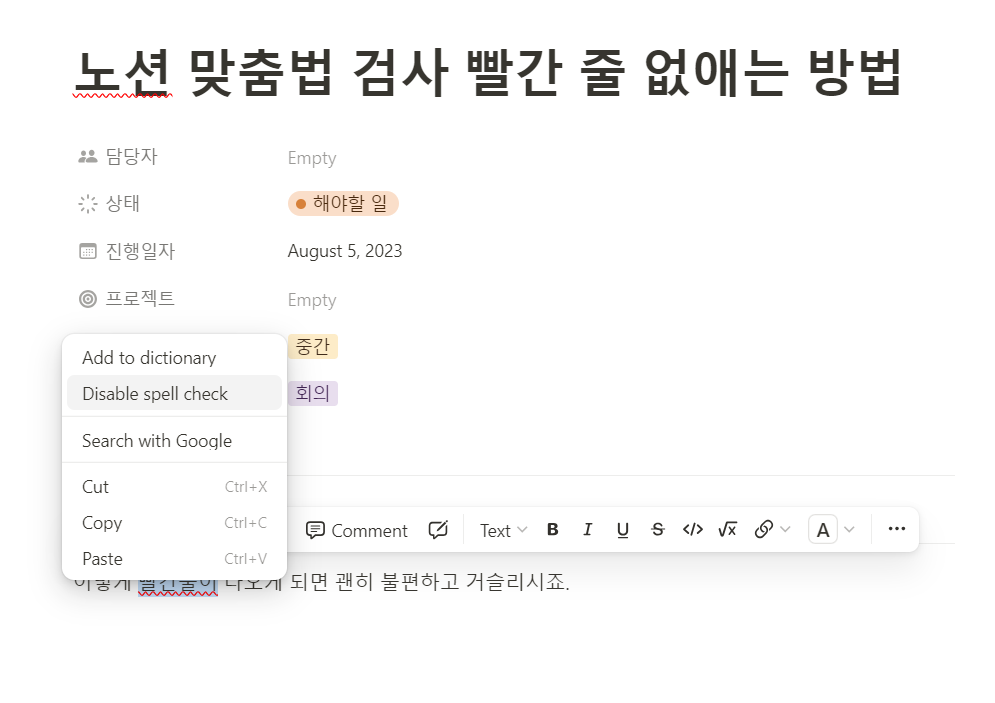Open the 상태 property label
The height and width of the screenshot is (703, 995).
click(x=122, y=204)
